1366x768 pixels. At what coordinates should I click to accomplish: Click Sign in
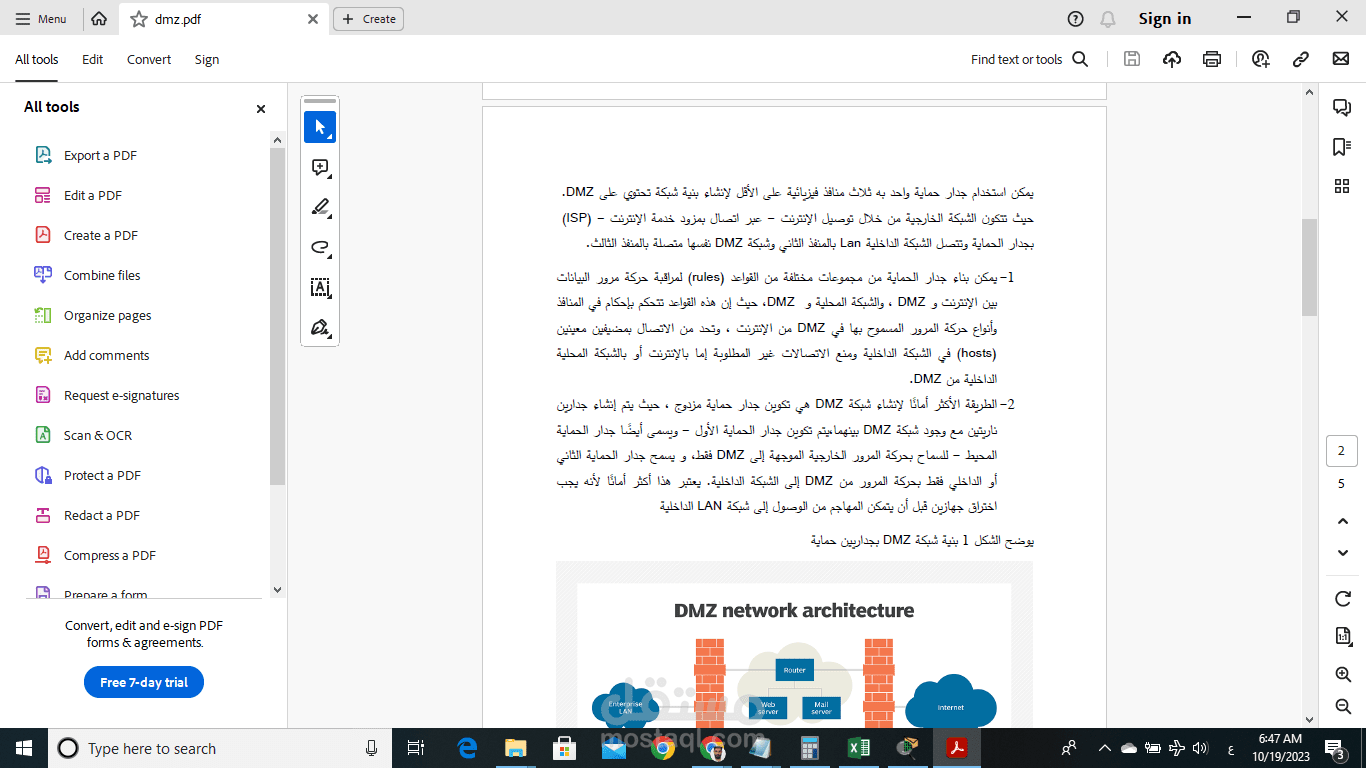coord(1165,18)
